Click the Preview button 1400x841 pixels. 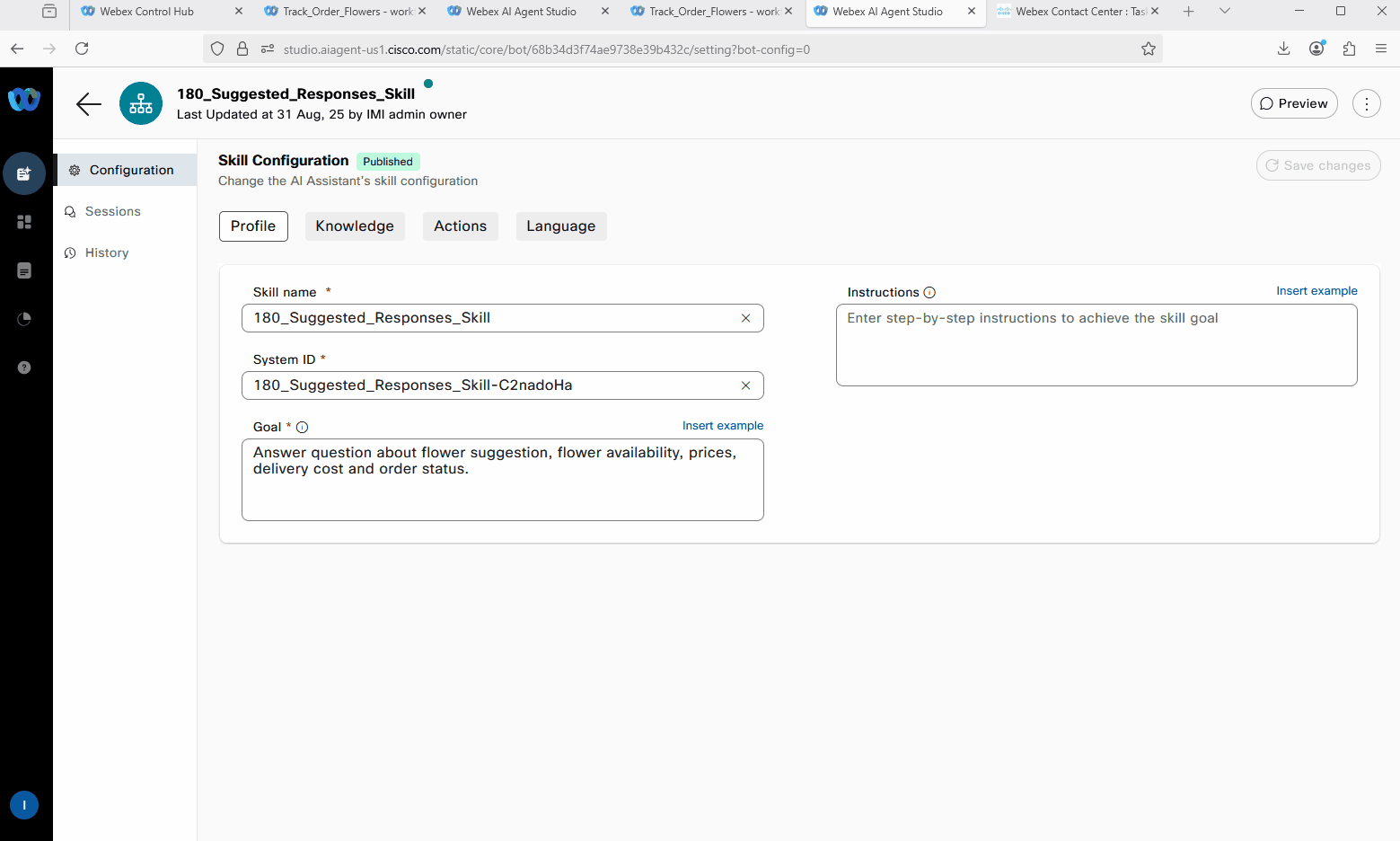click(1294, 104)
